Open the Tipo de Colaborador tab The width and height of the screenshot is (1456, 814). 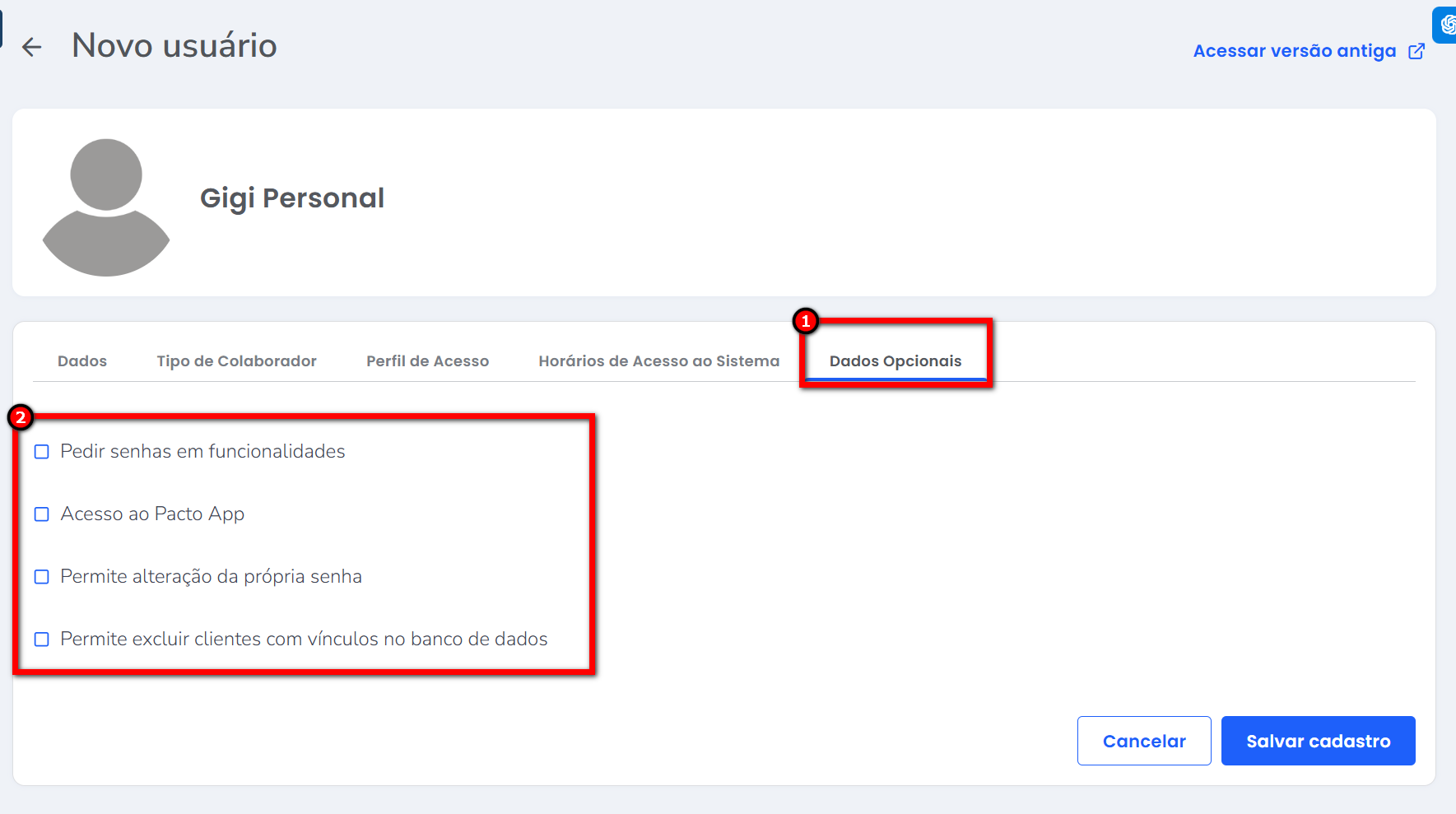click(236, 361)
